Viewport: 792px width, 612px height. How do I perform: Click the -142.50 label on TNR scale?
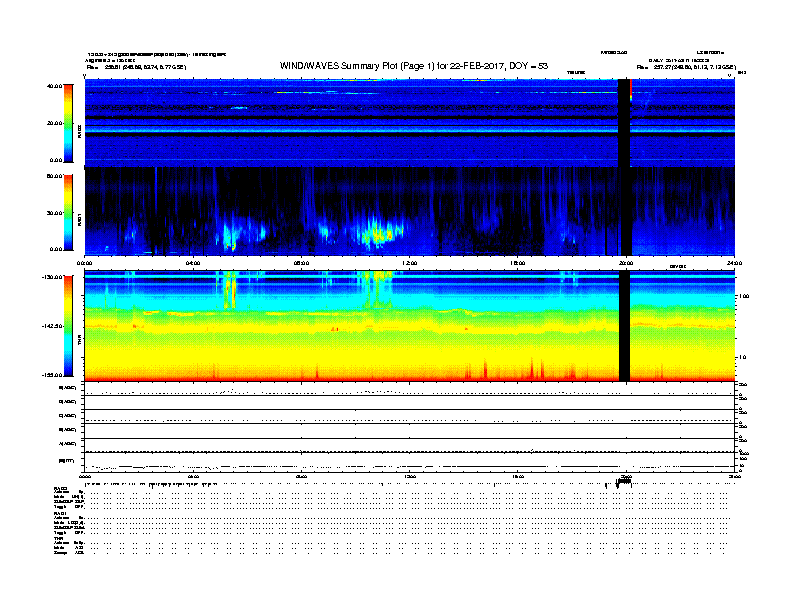[x=52, y=326]
